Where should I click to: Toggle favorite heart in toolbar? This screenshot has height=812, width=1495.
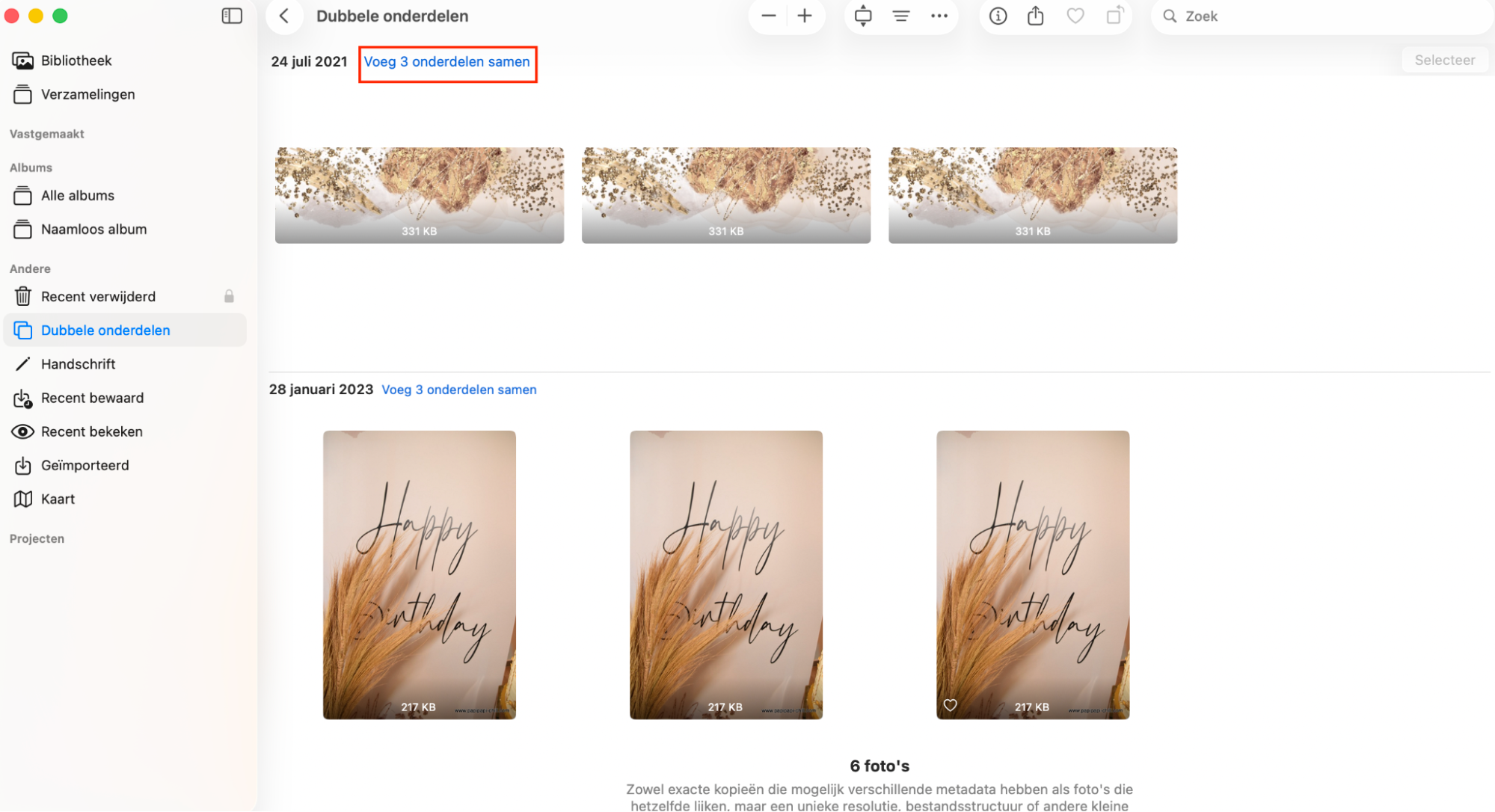coord(1075,16)
